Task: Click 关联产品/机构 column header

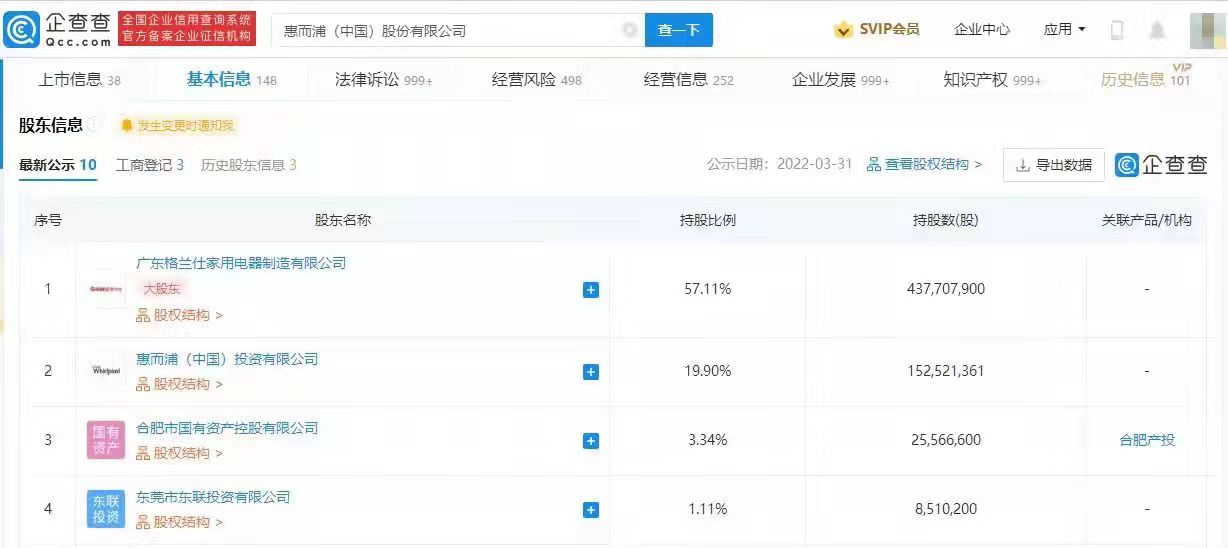Action: coord(1147,220)
